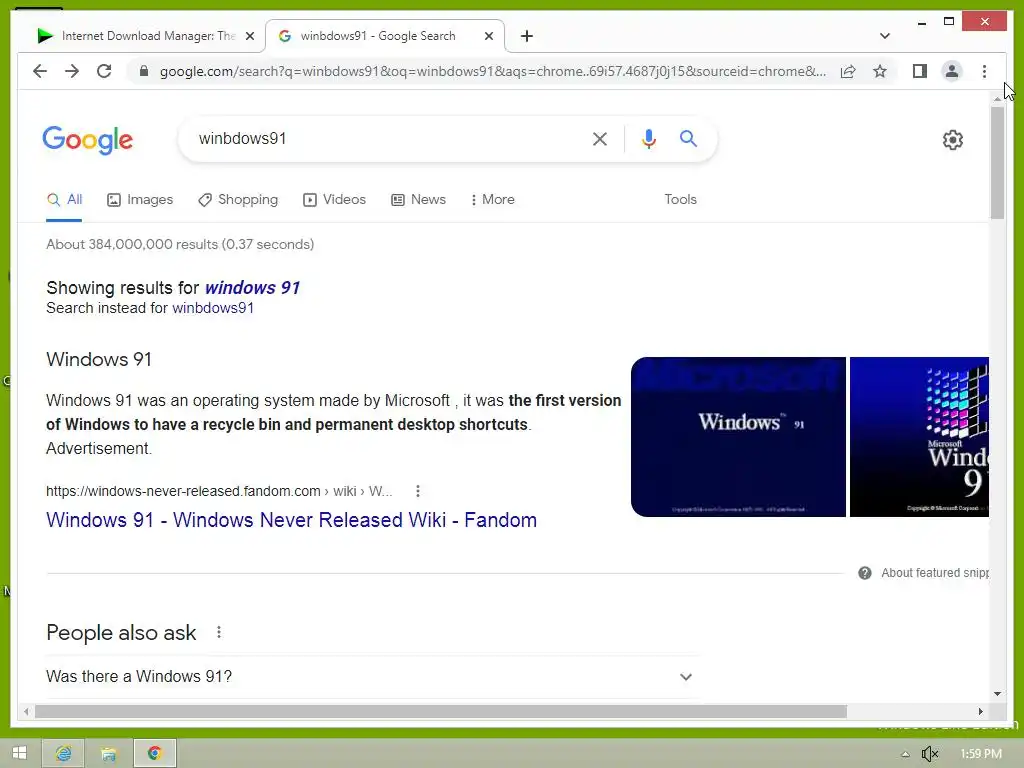The width and height of the screenshot is (1024, 768).
Task: Open Windows 91 Never Released Wiki link
Action: tap(291, 520)
